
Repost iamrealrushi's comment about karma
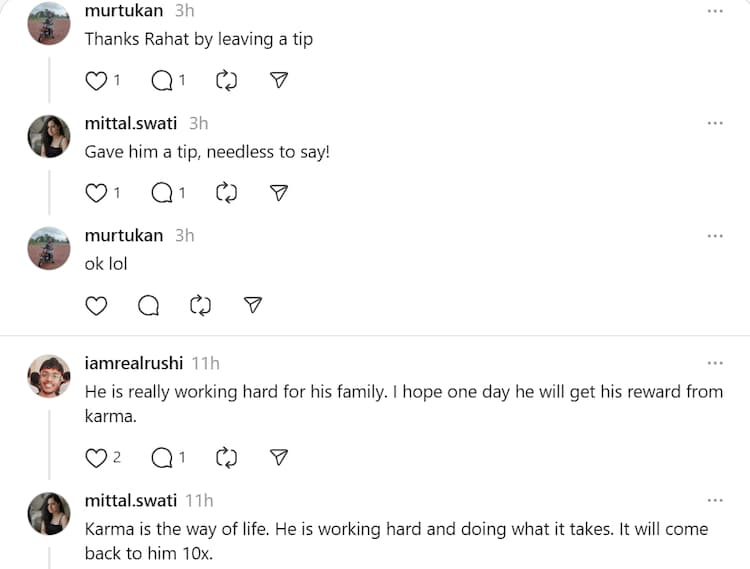click(227, 458)
